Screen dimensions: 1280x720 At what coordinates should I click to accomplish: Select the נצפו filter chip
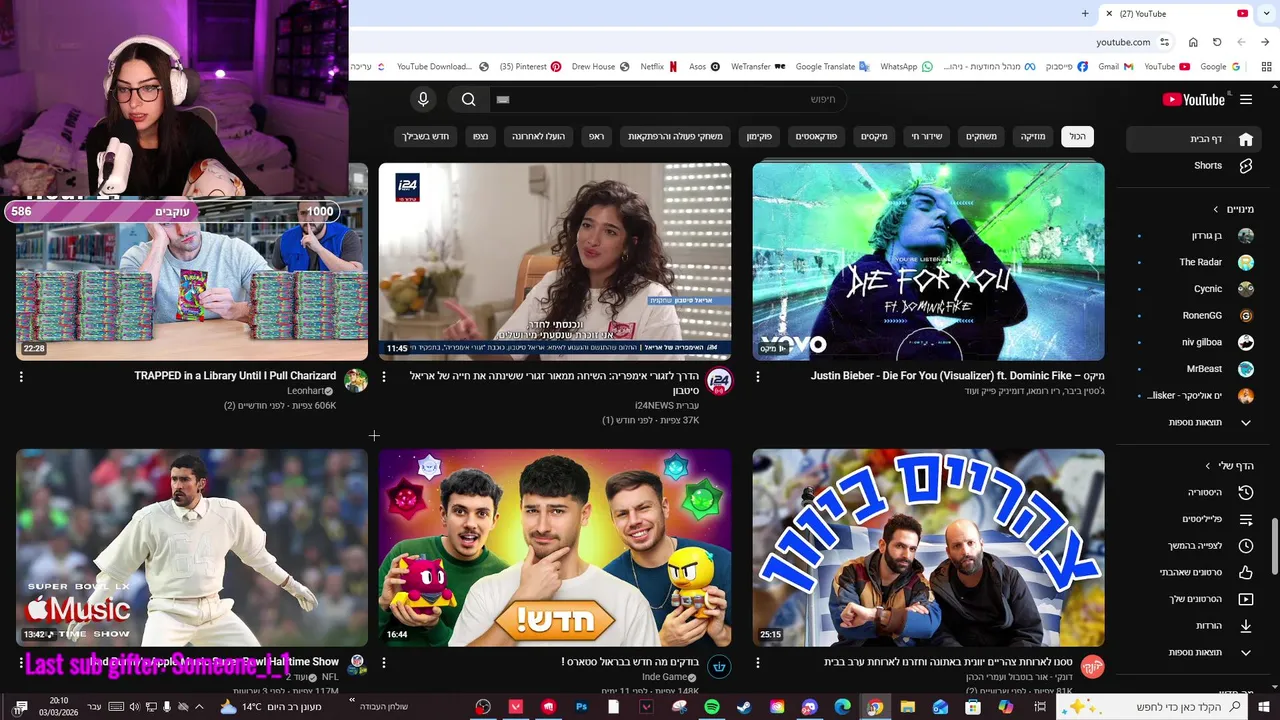tap(481, 136)
